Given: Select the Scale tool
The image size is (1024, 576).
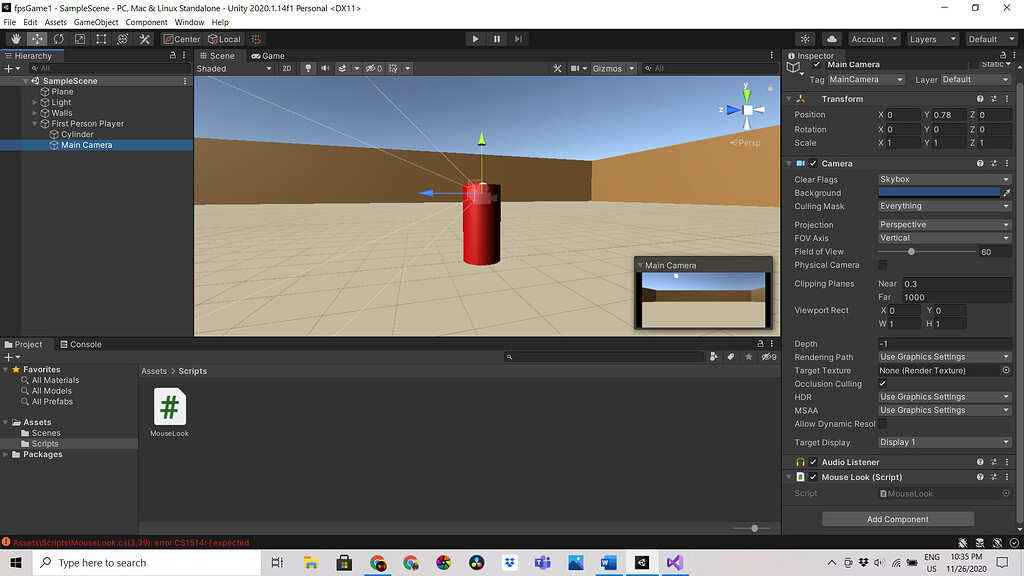Looking at the screenshot, I should pos(80,40).
